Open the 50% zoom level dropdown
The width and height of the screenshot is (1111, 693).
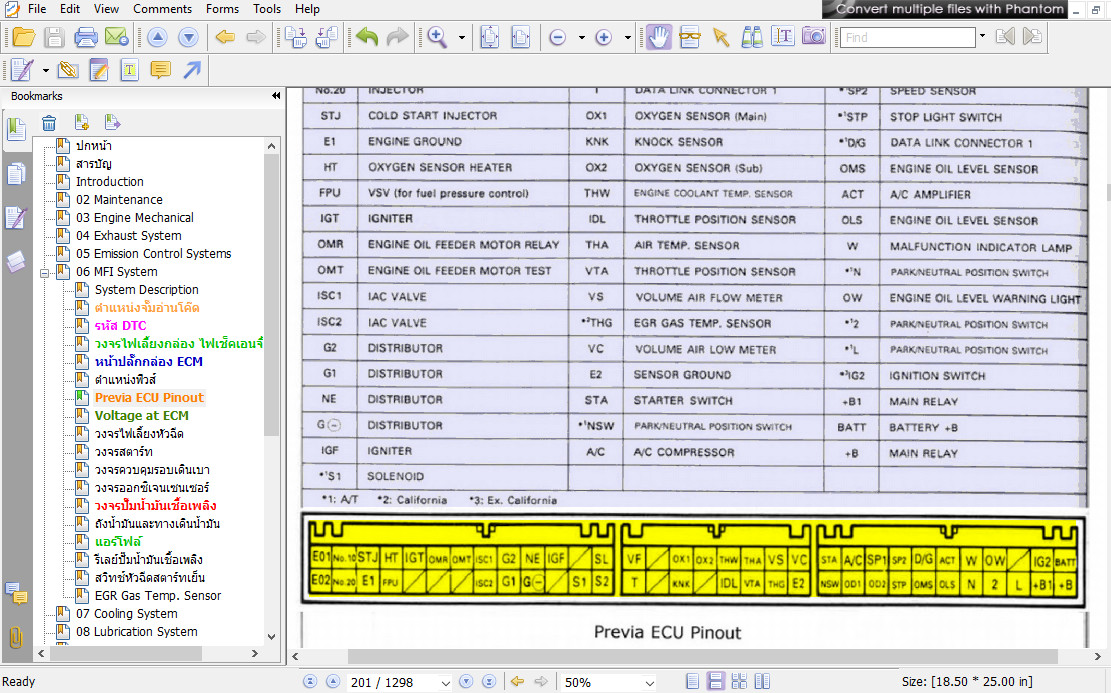[648, 683]
